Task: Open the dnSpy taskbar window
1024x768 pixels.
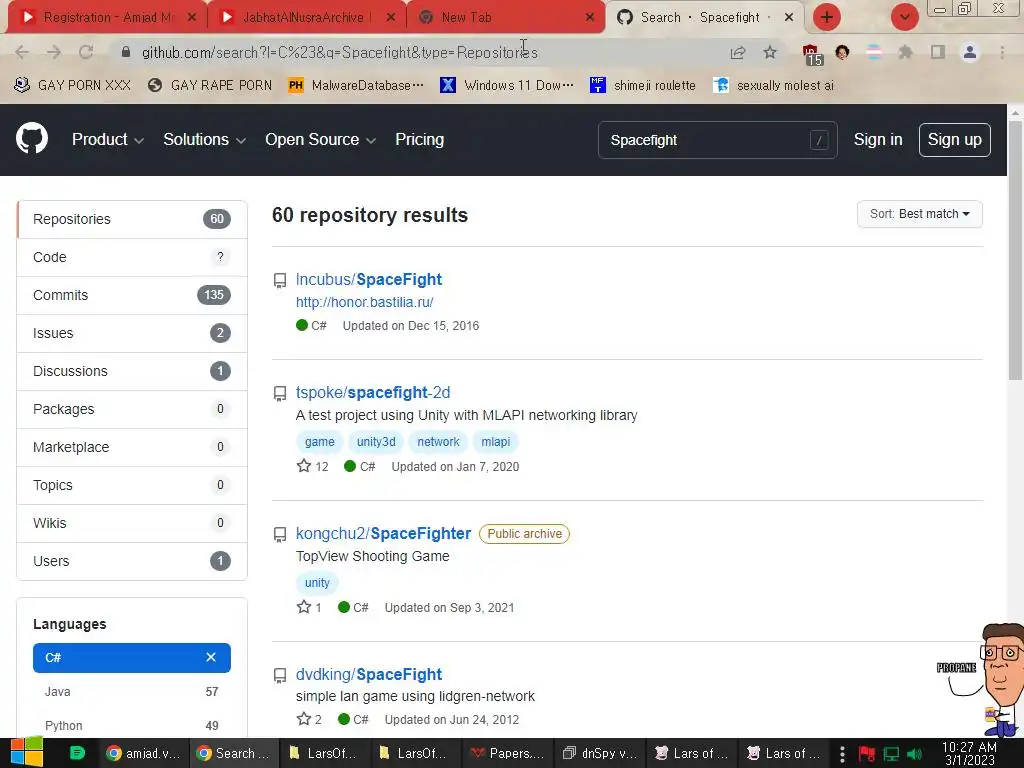Action: (600, 753)
